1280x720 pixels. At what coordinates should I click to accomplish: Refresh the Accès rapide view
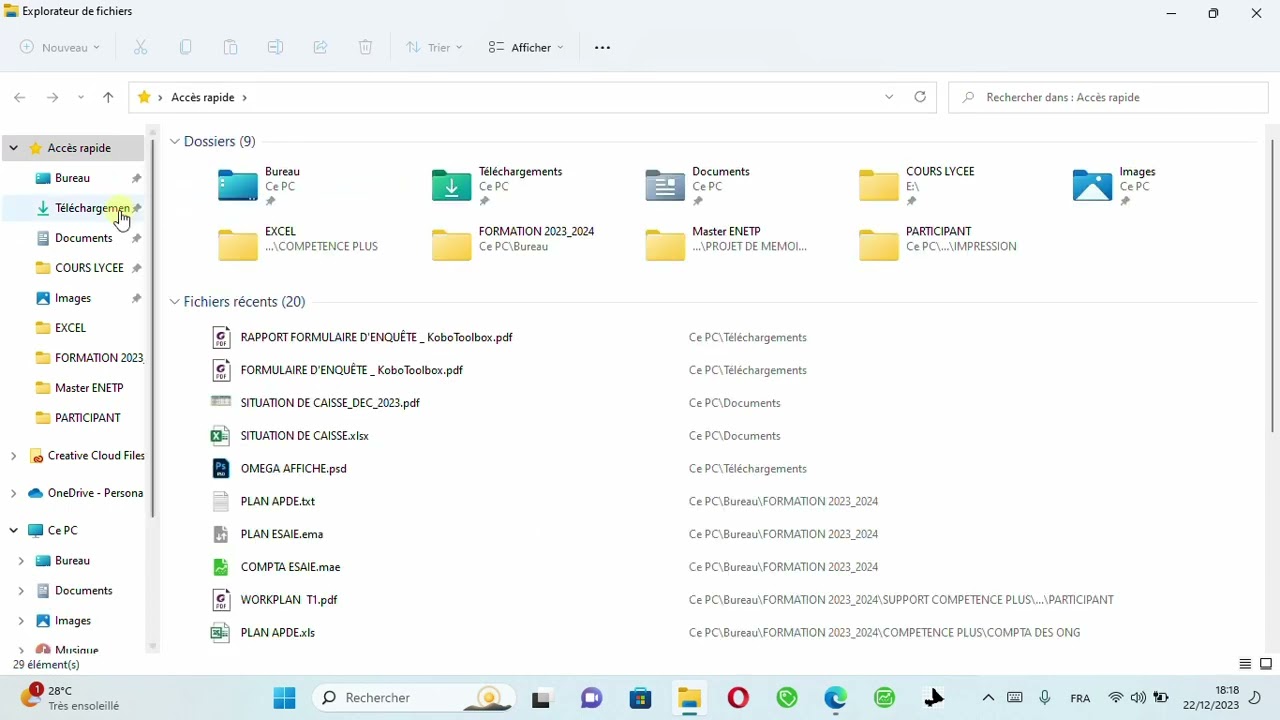point(920,97)
